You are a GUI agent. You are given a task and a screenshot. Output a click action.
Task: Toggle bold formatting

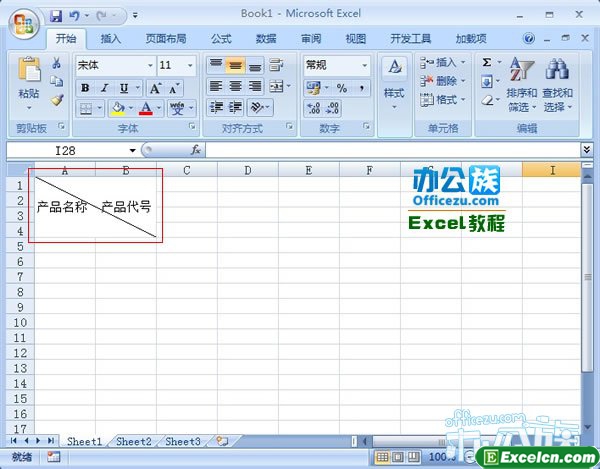click(x=85, y=88)
